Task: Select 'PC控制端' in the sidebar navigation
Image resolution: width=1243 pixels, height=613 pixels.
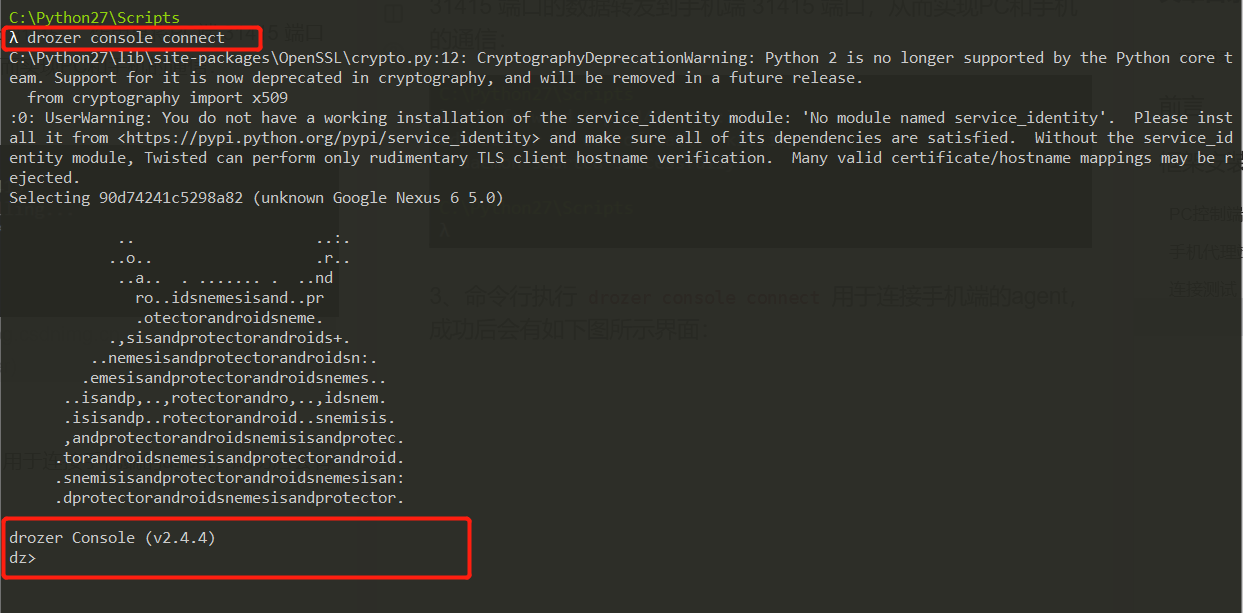Action: (1205, 212)
